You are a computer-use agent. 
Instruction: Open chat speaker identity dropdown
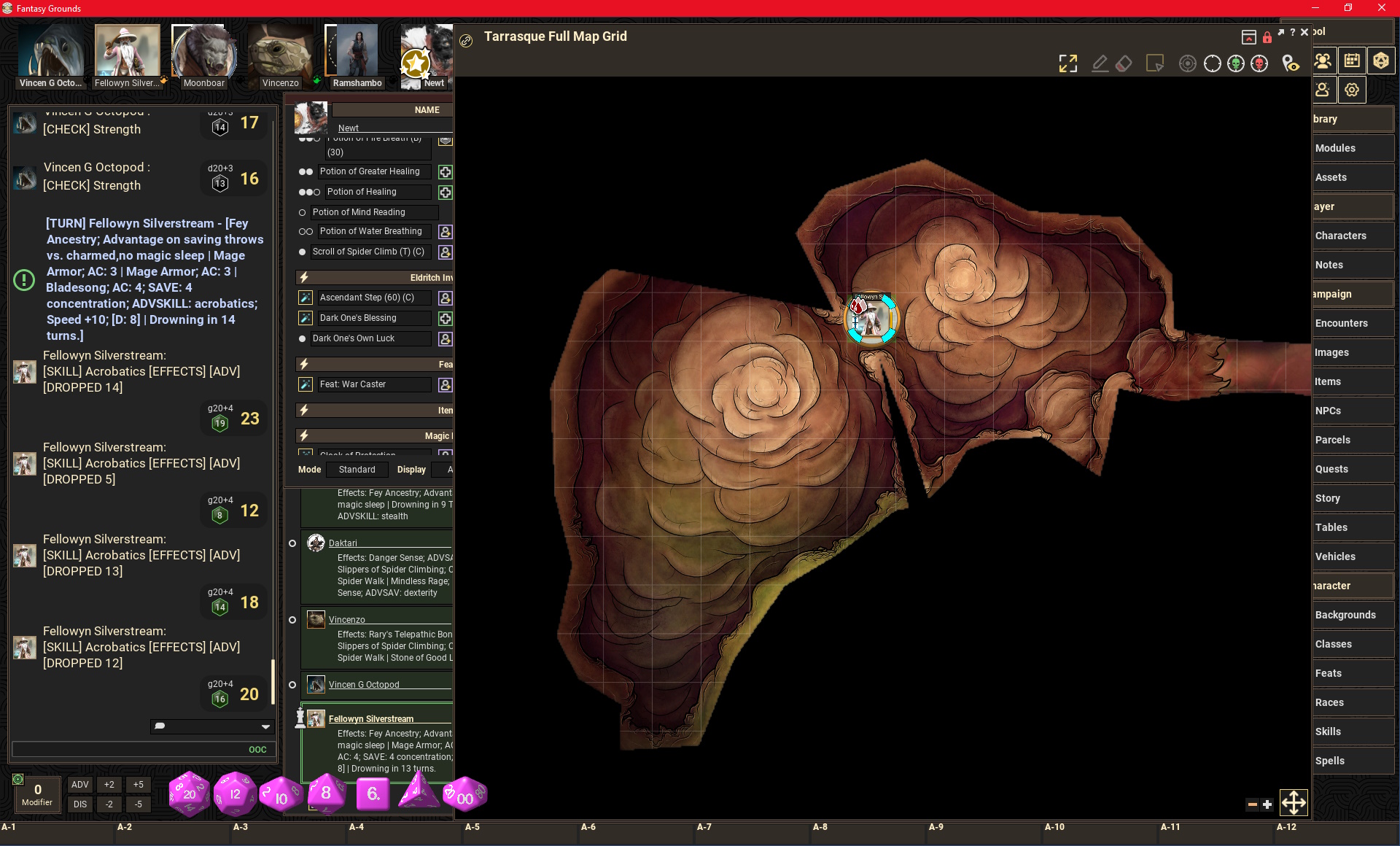click(x=265, y=726)
